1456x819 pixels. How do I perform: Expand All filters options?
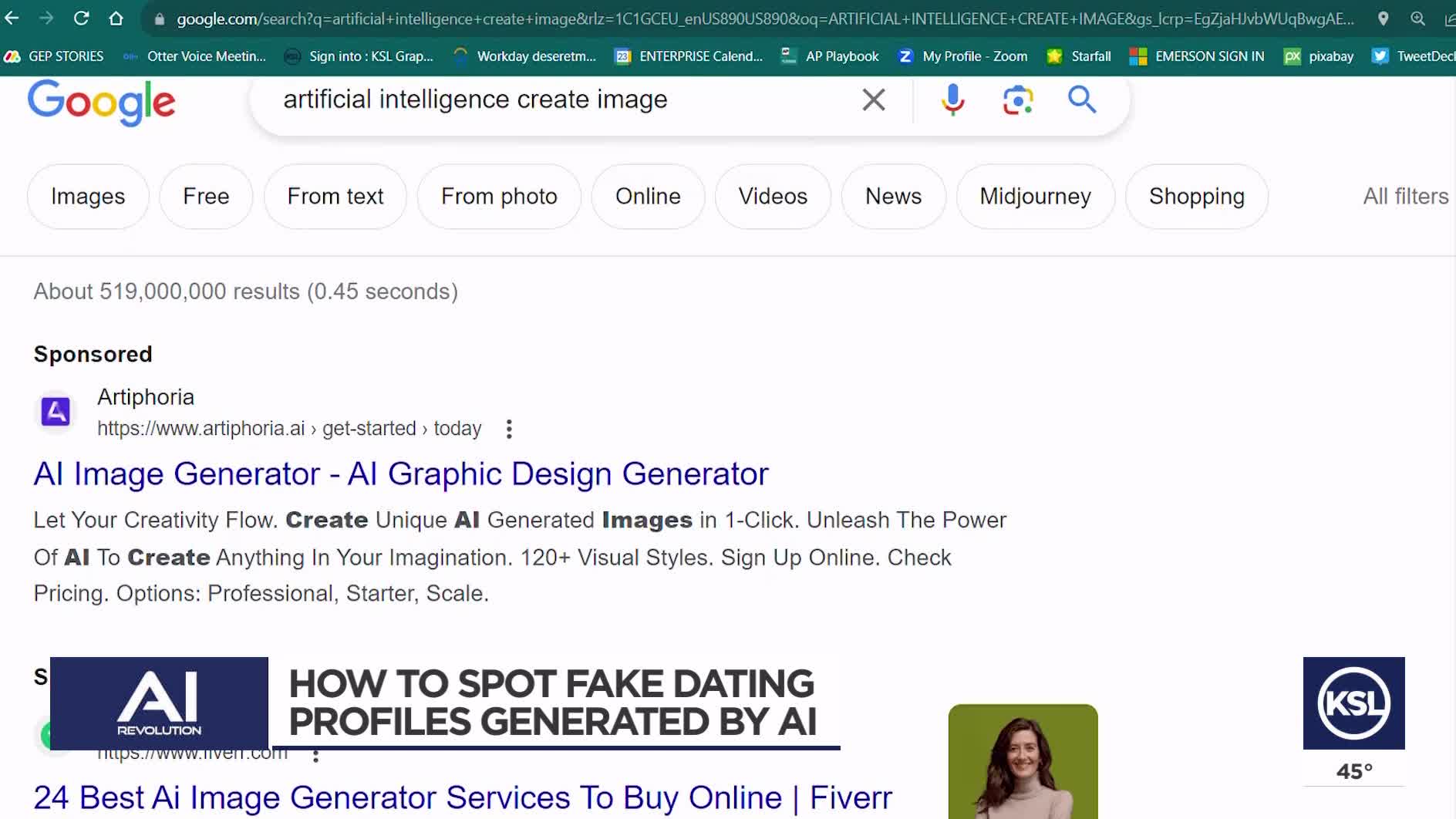pos(1405,196)
